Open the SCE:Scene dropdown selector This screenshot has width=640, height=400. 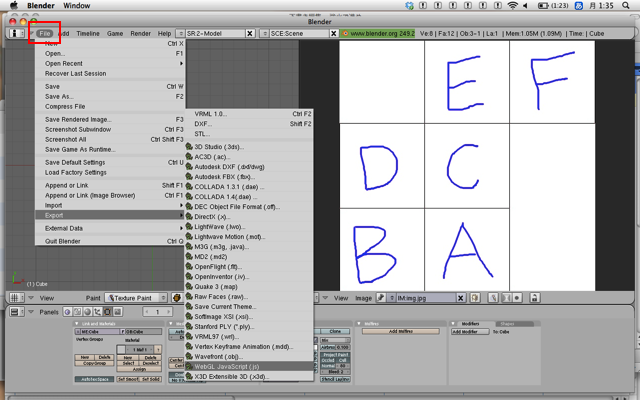pyautogui.click(x=264, y=33)
